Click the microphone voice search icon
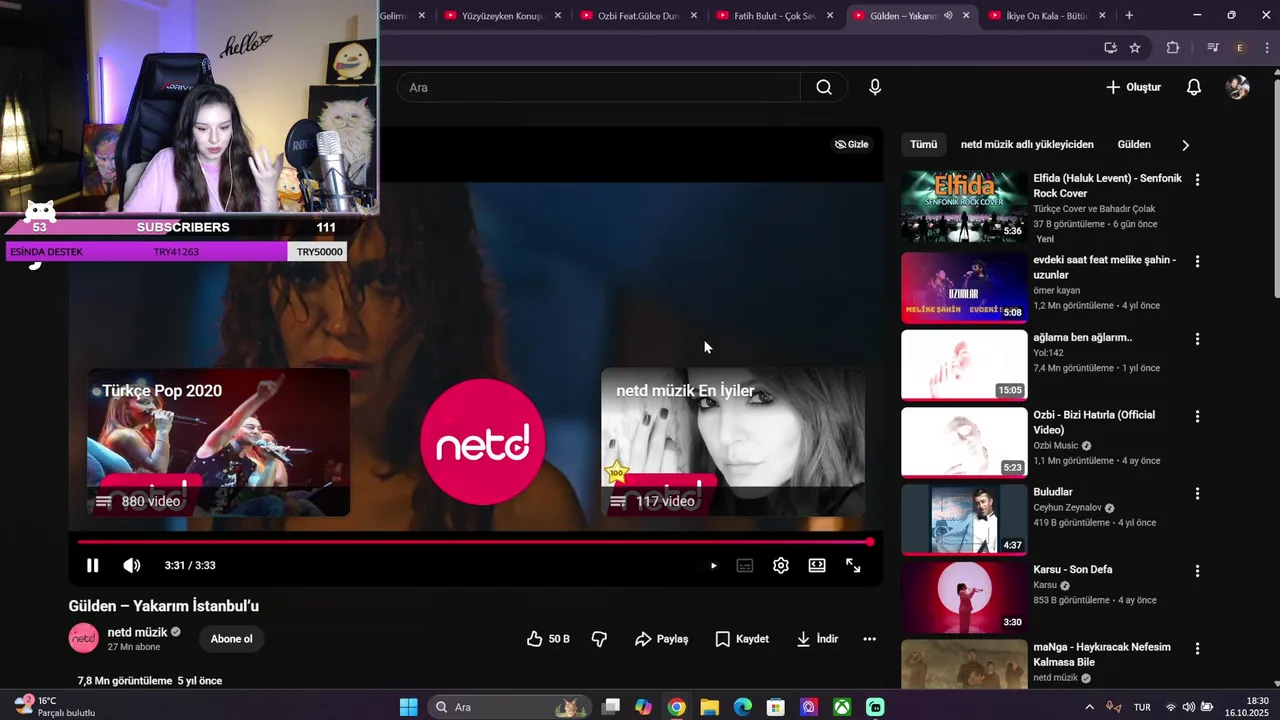 click(x=875, y=87)
